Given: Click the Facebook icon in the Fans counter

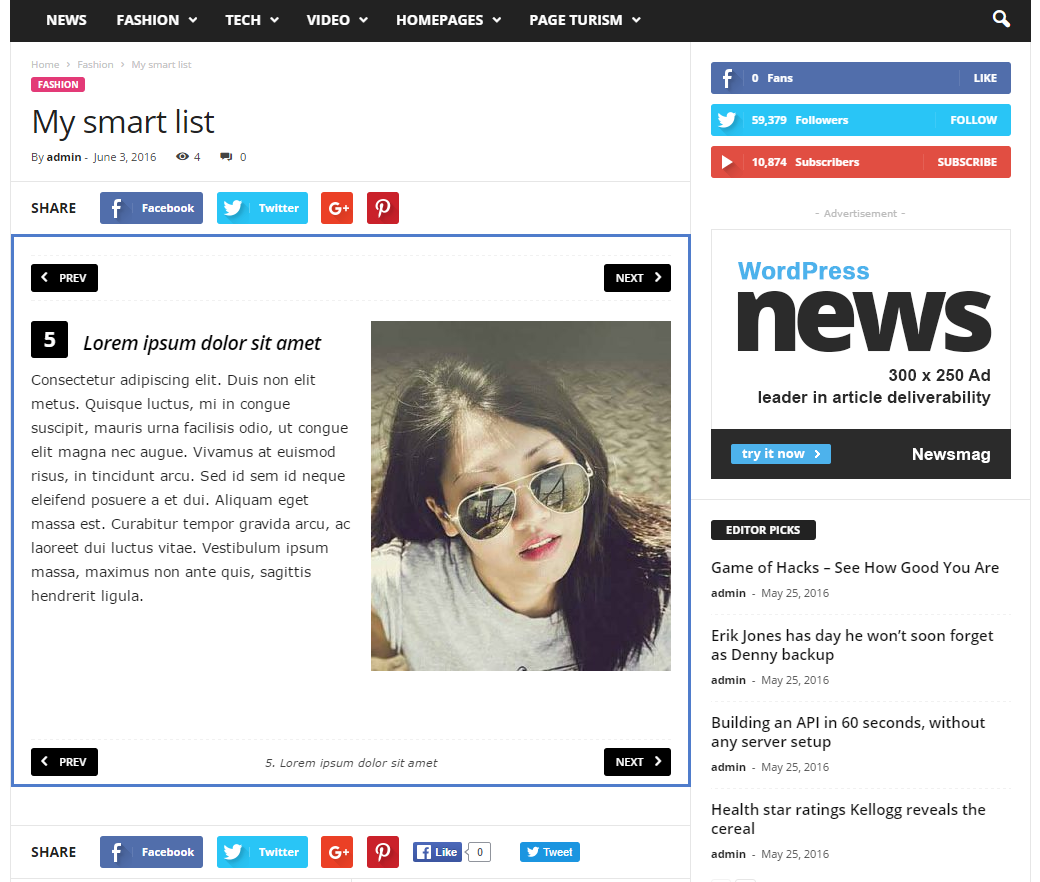Looking at the screenshot, I should point(727,78).
